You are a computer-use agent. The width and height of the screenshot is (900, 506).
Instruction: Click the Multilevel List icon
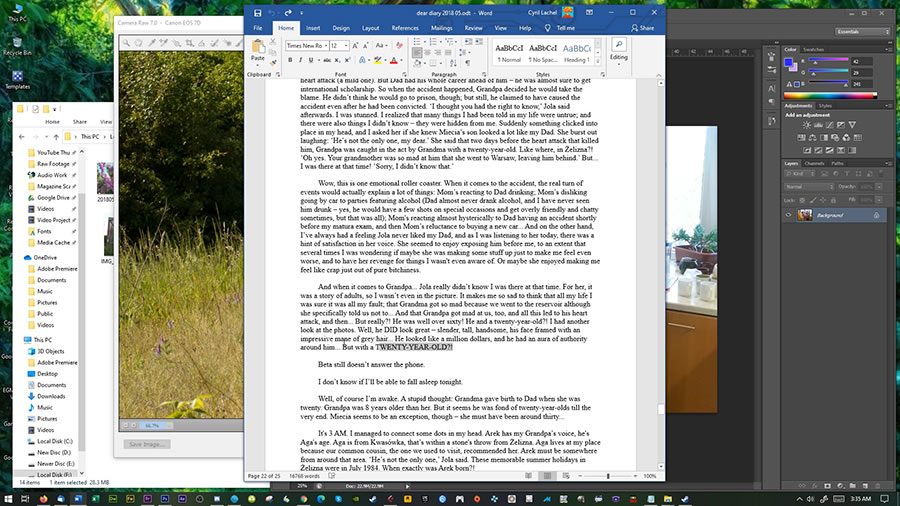[x=449, y=41]
